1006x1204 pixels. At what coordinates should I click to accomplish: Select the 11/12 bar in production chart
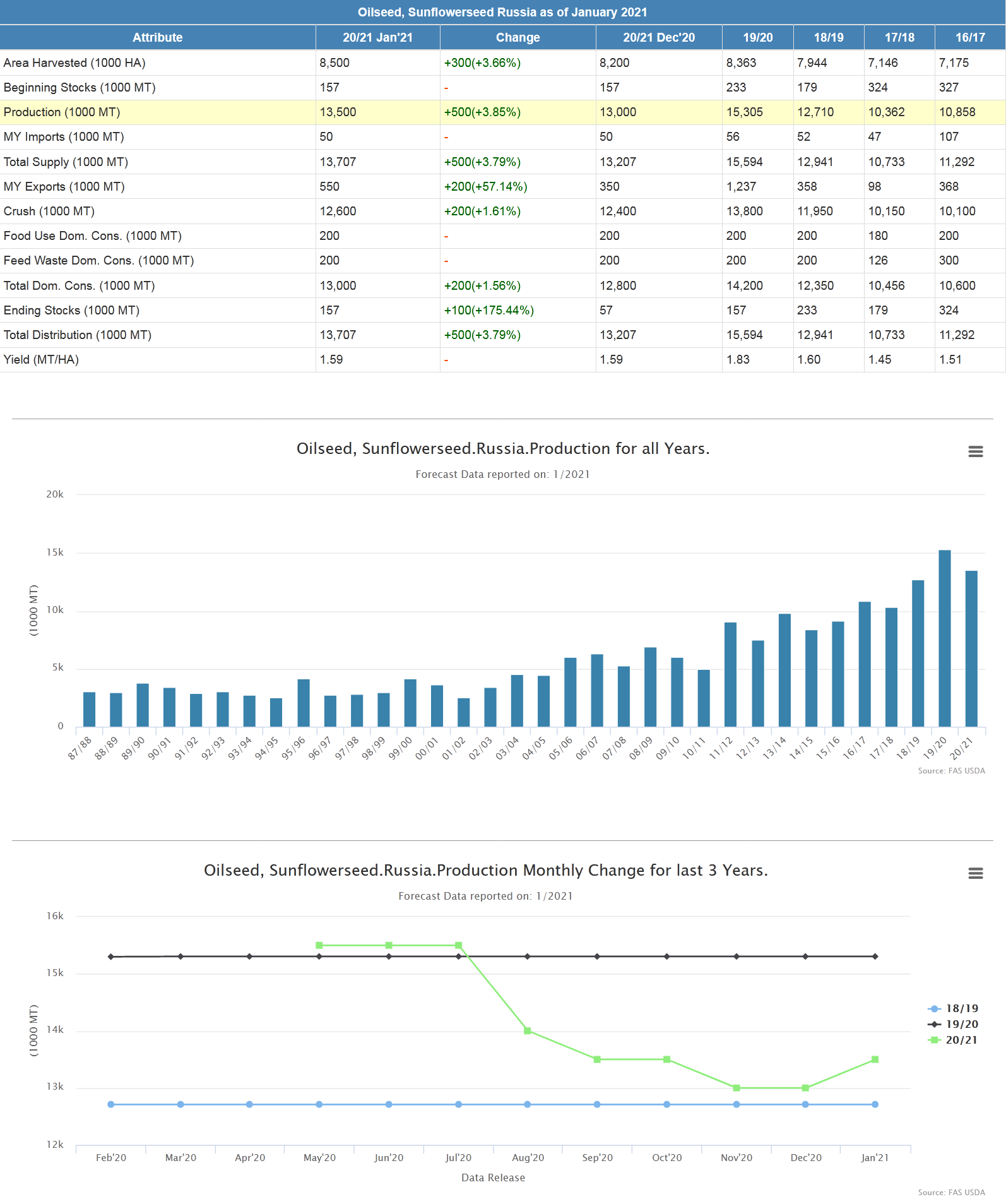click(x=730, y=674)
